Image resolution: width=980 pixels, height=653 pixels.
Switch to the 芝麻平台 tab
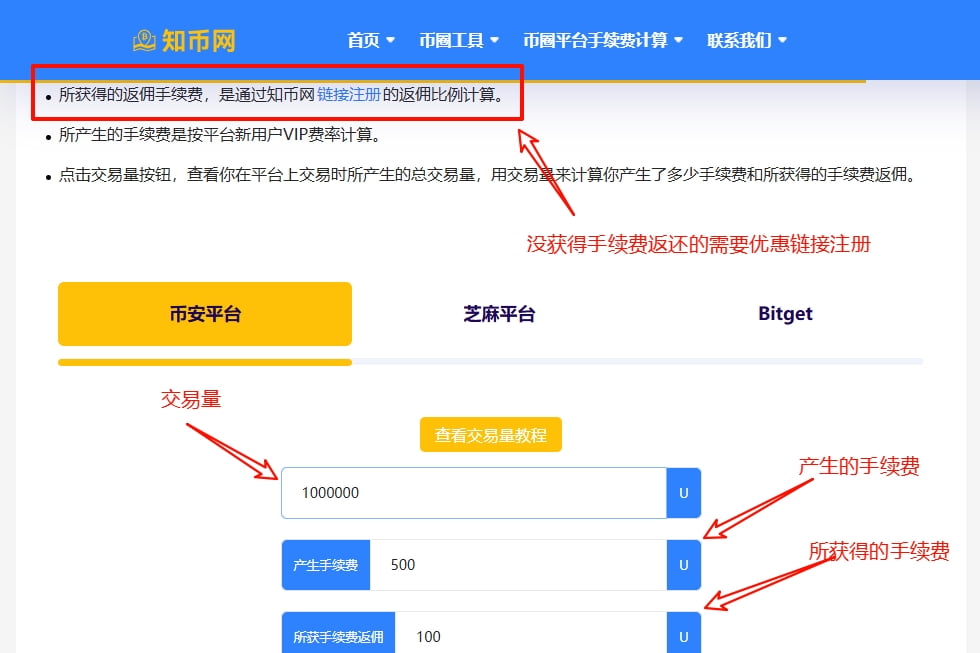coord(498,313)
